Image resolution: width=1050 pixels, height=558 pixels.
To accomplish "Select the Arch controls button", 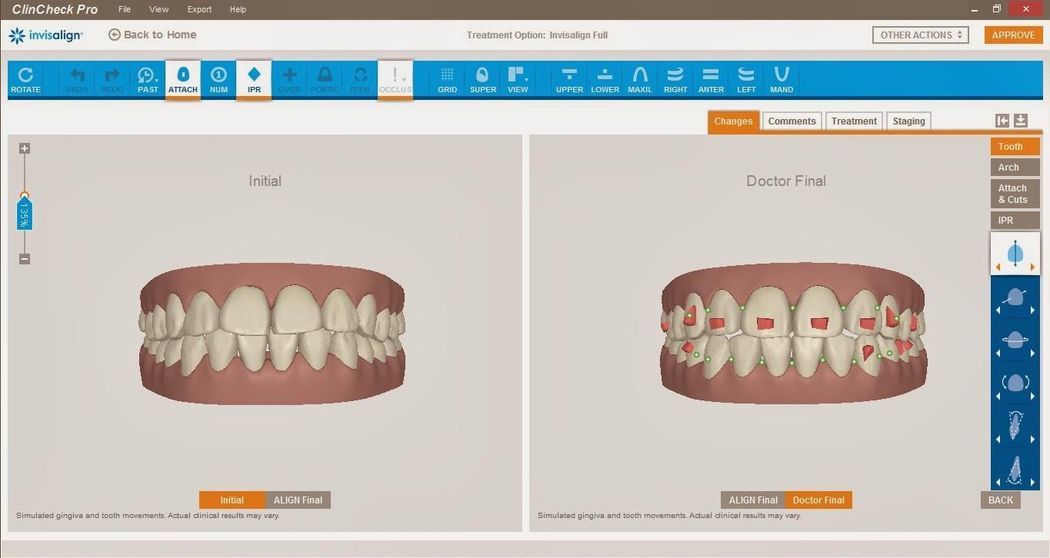I will click(1015, 167).
